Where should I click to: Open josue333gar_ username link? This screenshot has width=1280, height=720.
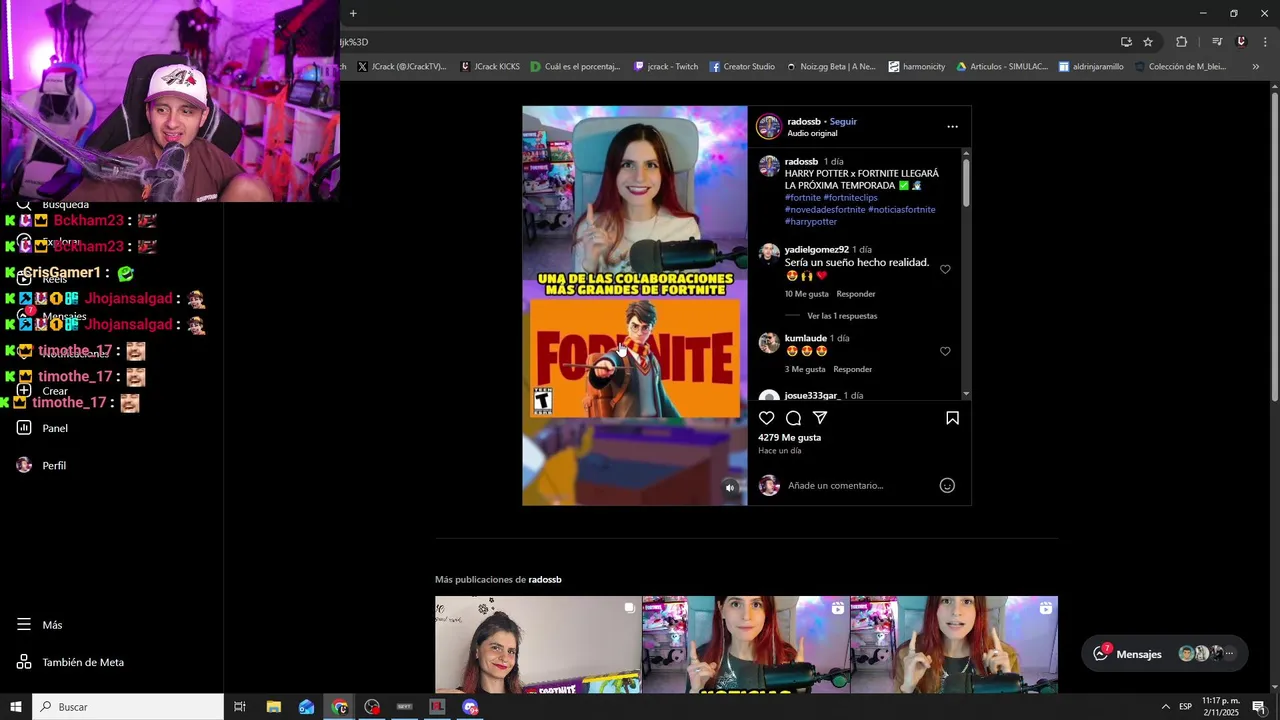coord(812,396)
